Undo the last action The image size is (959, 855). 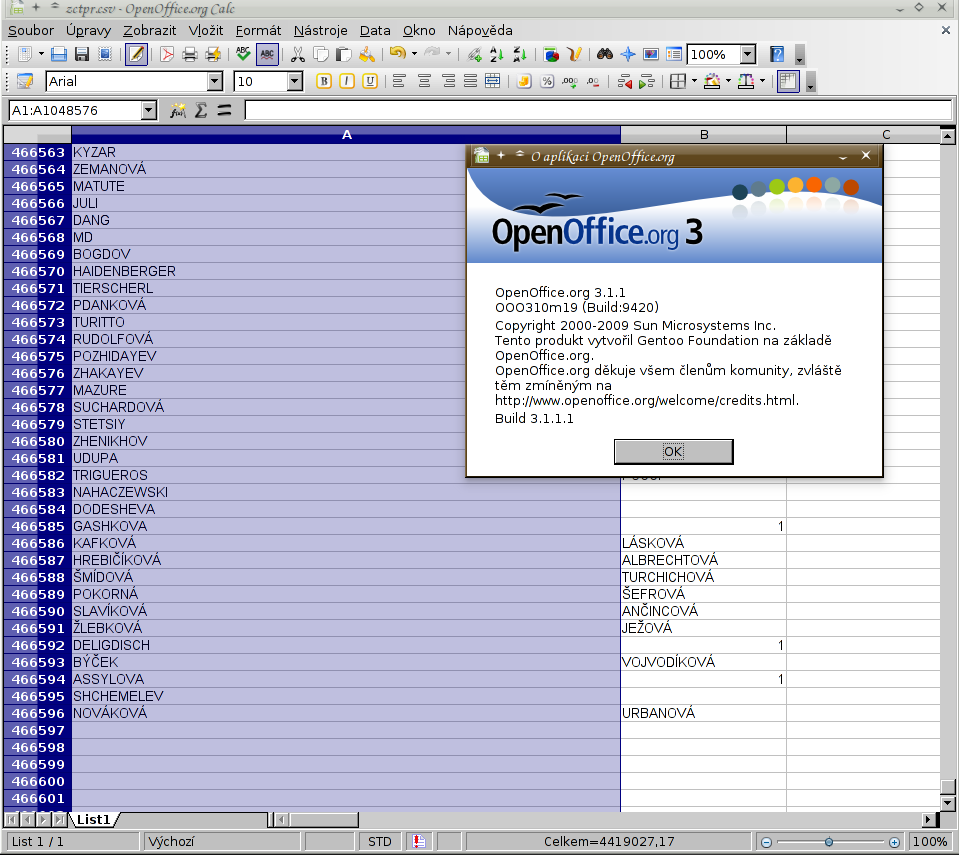point(398,54)
